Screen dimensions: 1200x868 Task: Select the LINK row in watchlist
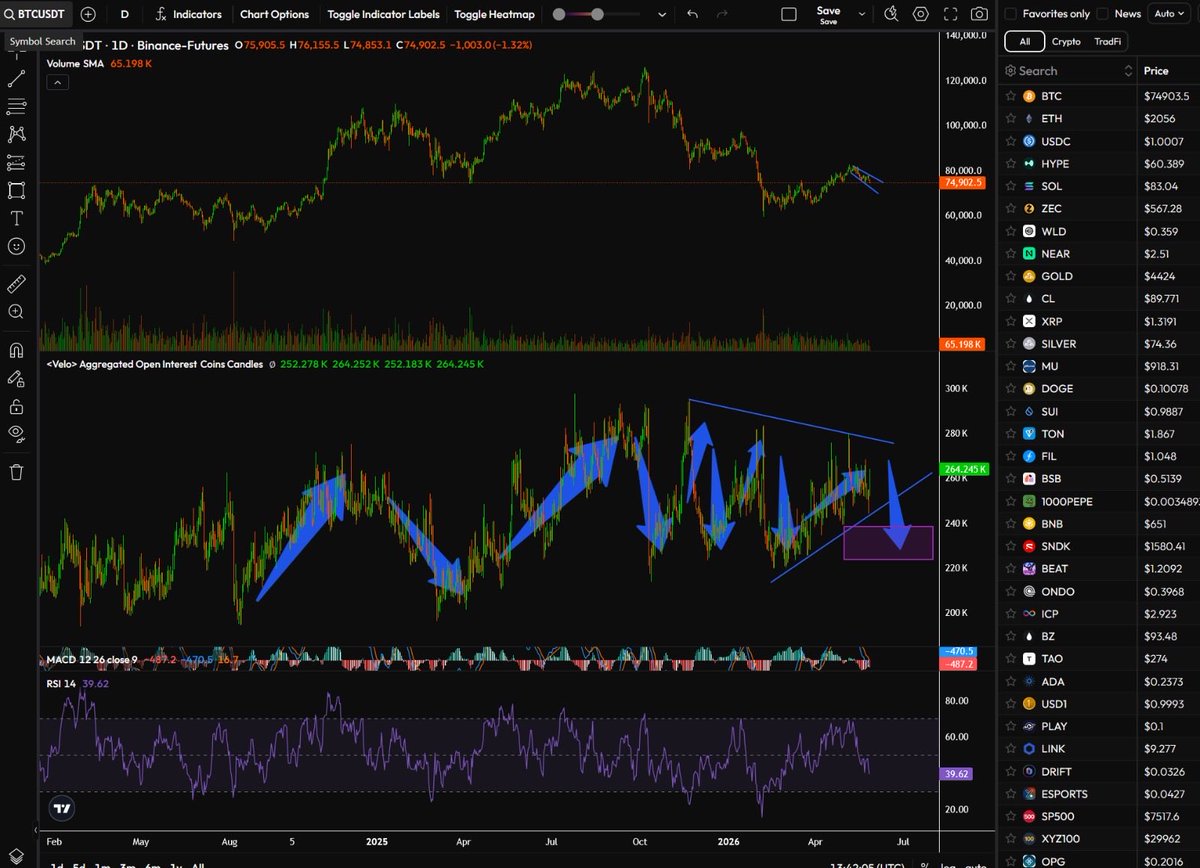(x=1098, y=748)
